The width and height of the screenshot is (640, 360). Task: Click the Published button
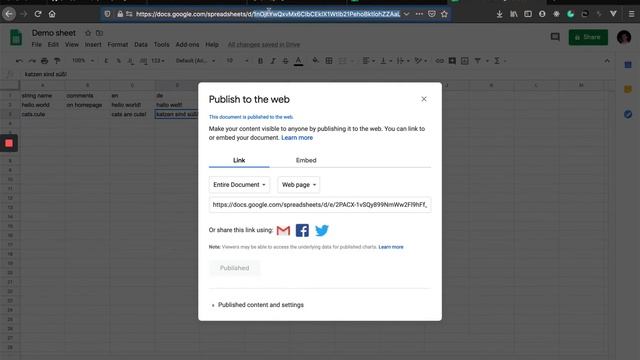234,268
